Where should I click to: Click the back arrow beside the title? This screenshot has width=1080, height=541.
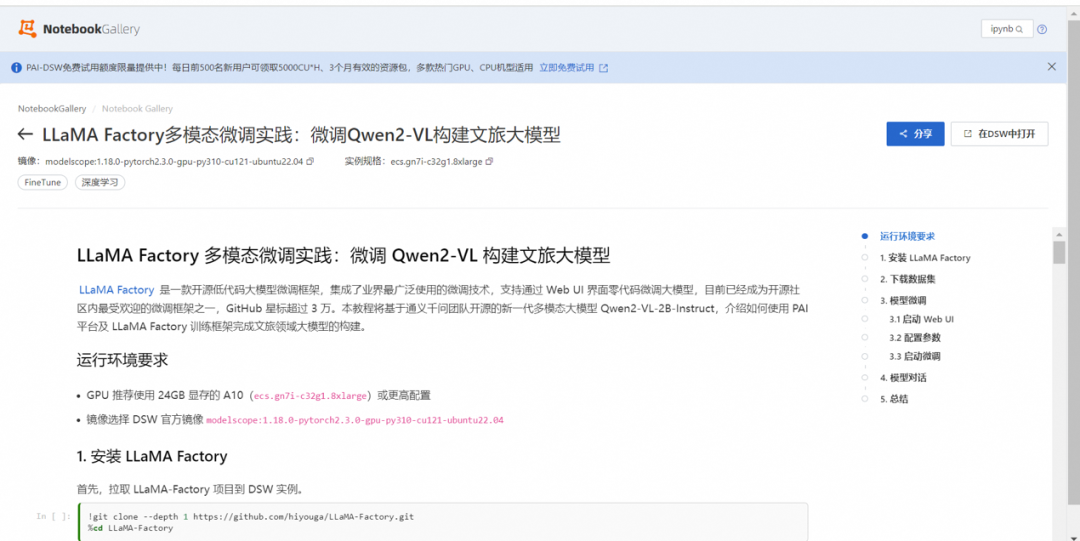pos(26,135)
